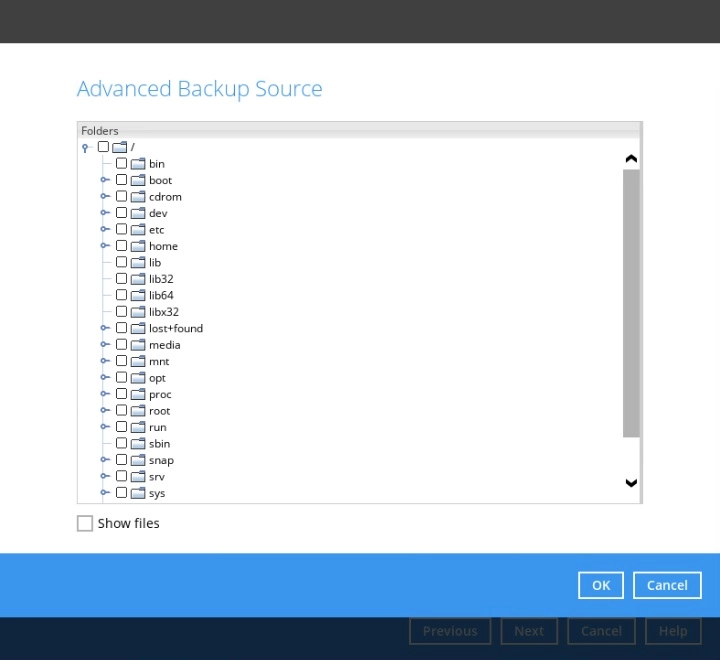Select the 'proc' folder name
This screenshot has width=720, height=660.
160,395
